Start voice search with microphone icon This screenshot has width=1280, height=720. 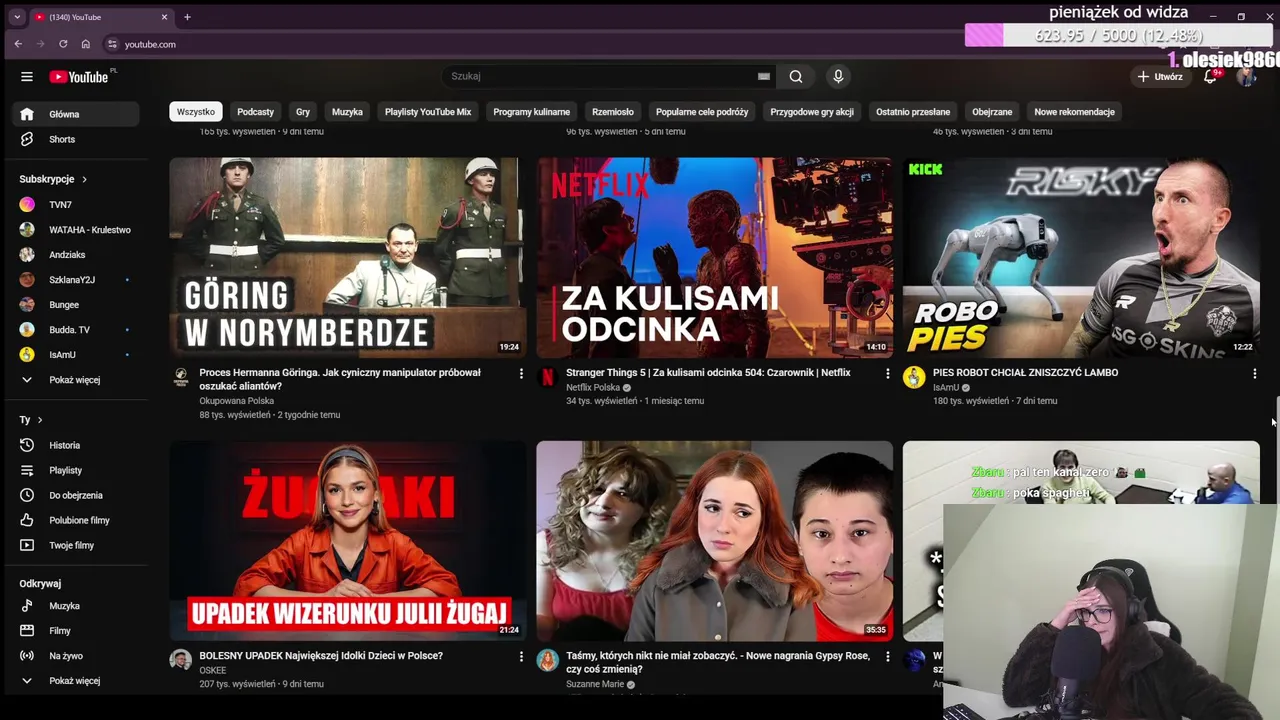pos(838,76)
